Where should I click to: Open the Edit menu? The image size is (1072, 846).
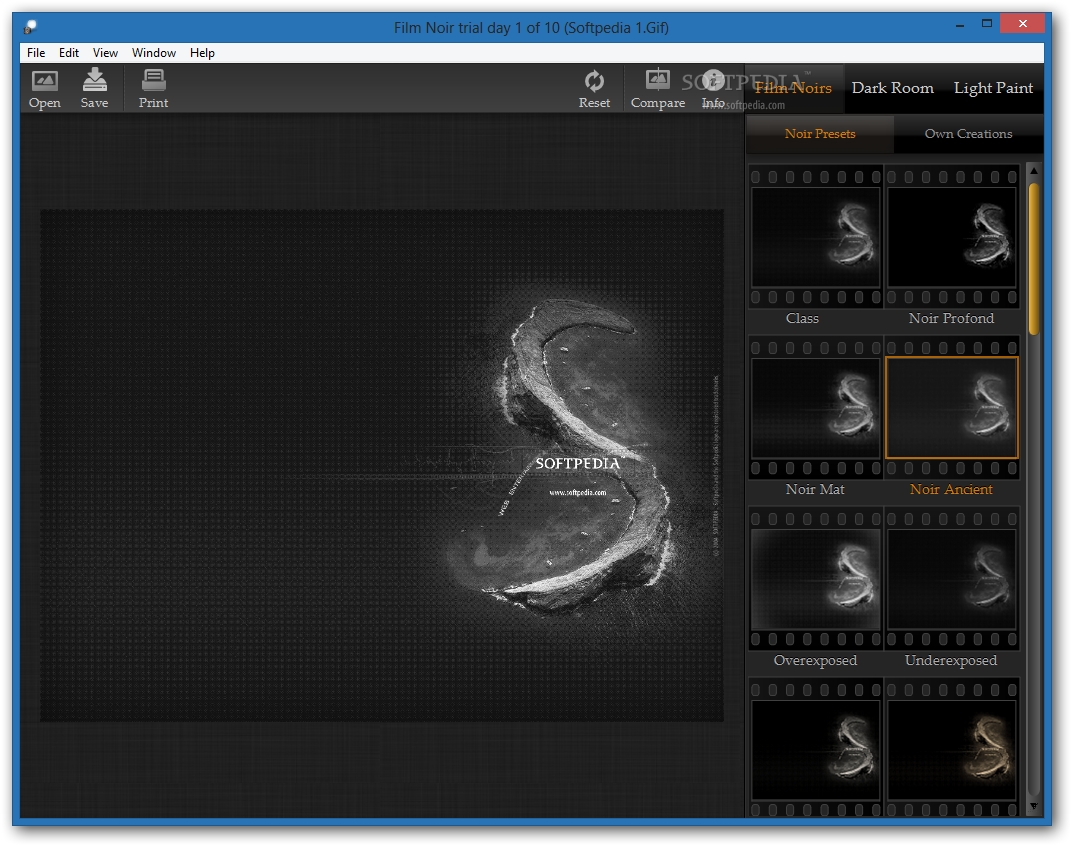68,53
